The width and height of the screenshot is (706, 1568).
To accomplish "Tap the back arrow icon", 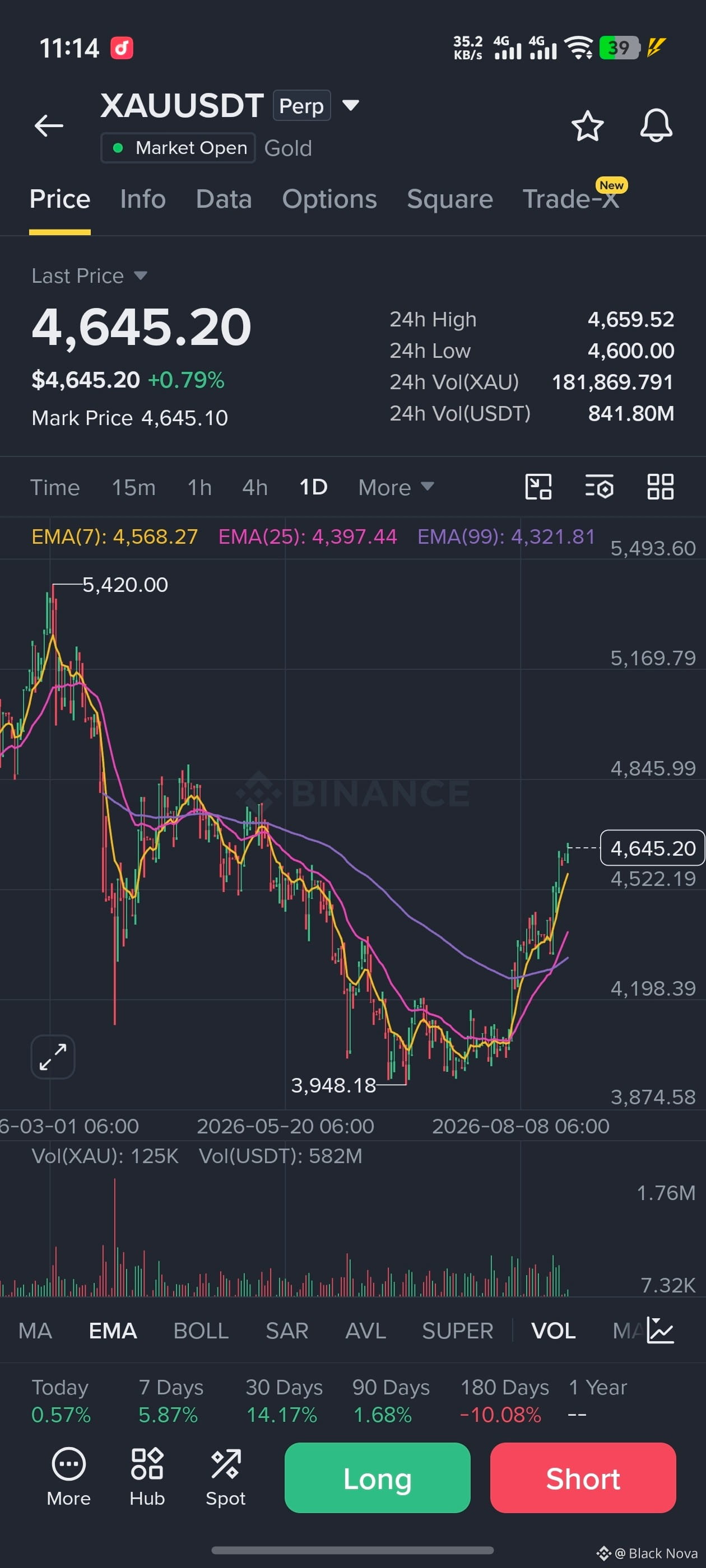I will pyautogui.click(x=49, y=126).
